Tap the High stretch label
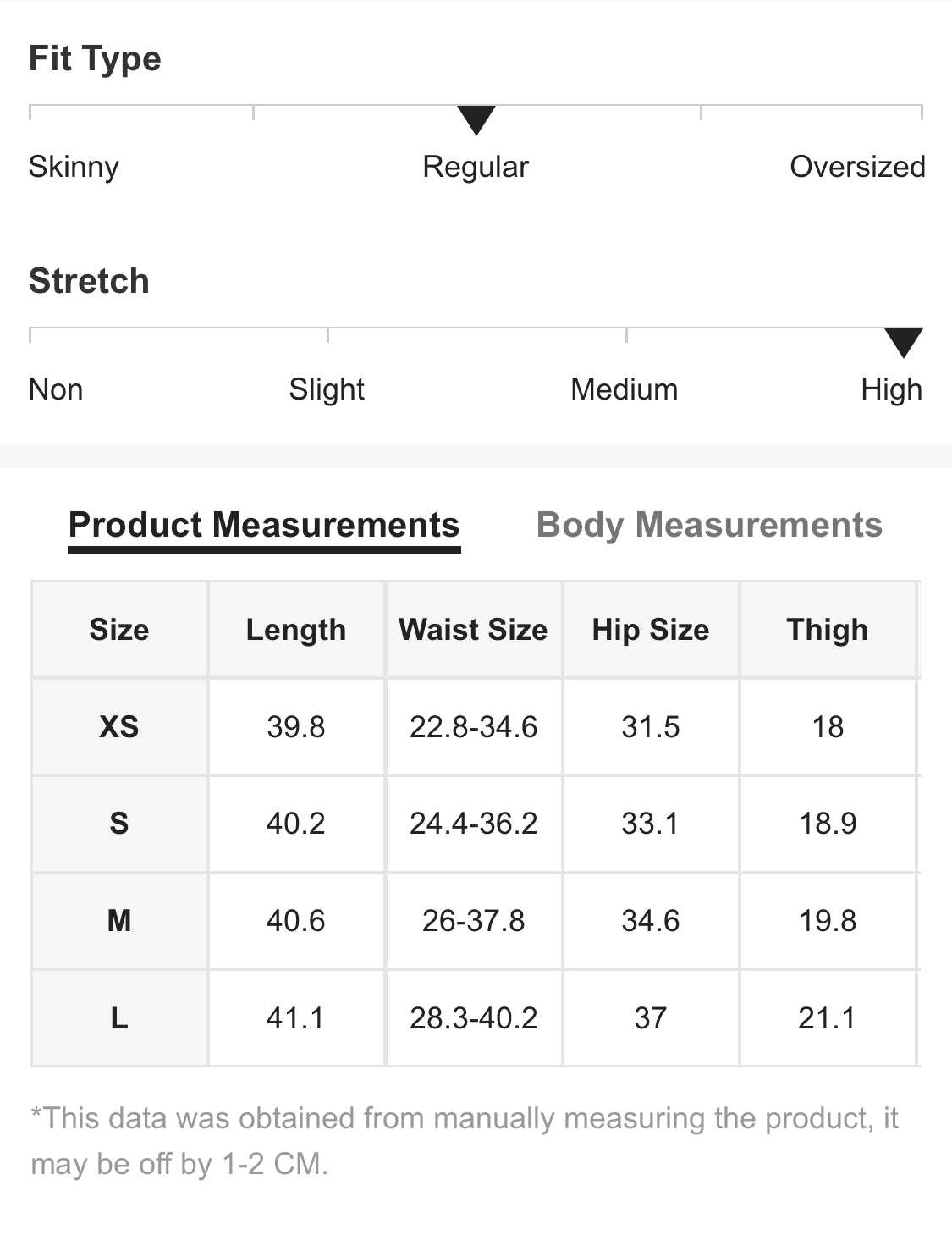The image size is (952, 1235). point(891,389)
